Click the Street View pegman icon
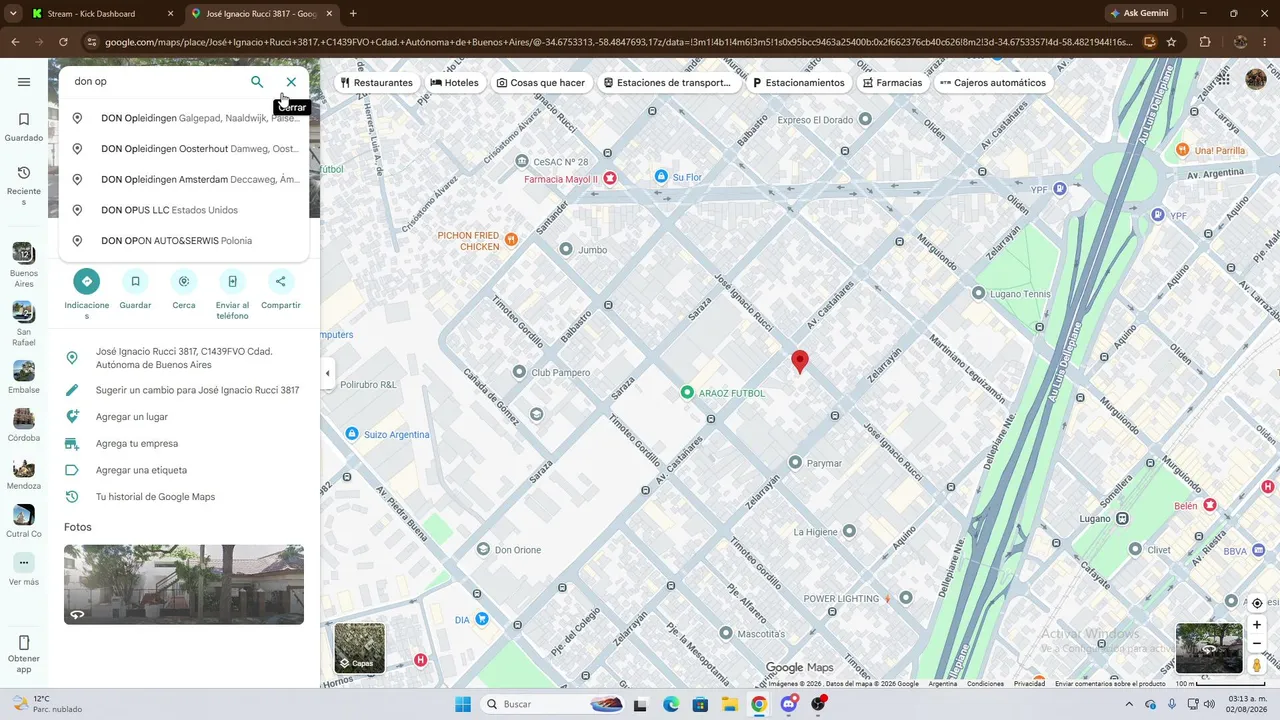This screenshot has height=720, width=1280. tap(1257, 666)
